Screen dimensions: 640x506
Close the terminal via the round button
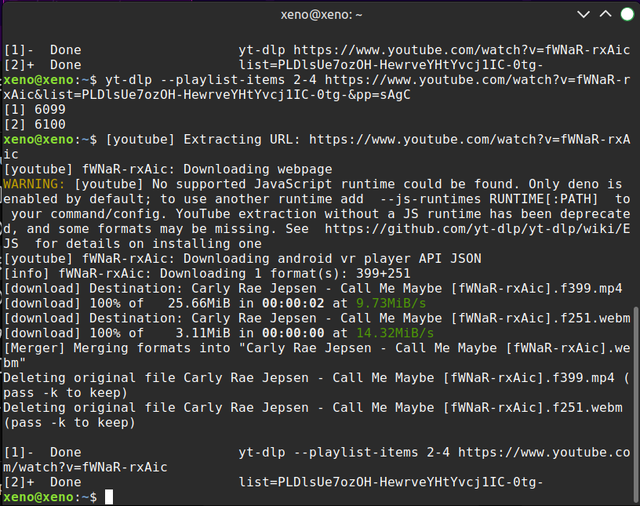click(x=627, y=14)
